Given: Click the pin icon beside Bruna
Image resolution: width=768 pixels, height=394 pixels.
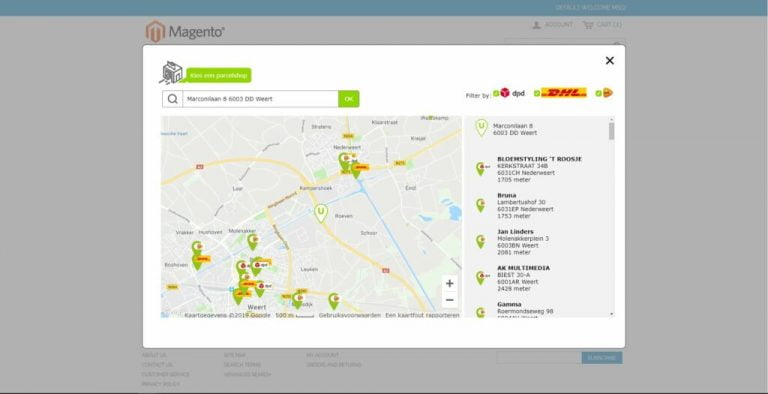Looking at the screenshot, I should [480, 205].
